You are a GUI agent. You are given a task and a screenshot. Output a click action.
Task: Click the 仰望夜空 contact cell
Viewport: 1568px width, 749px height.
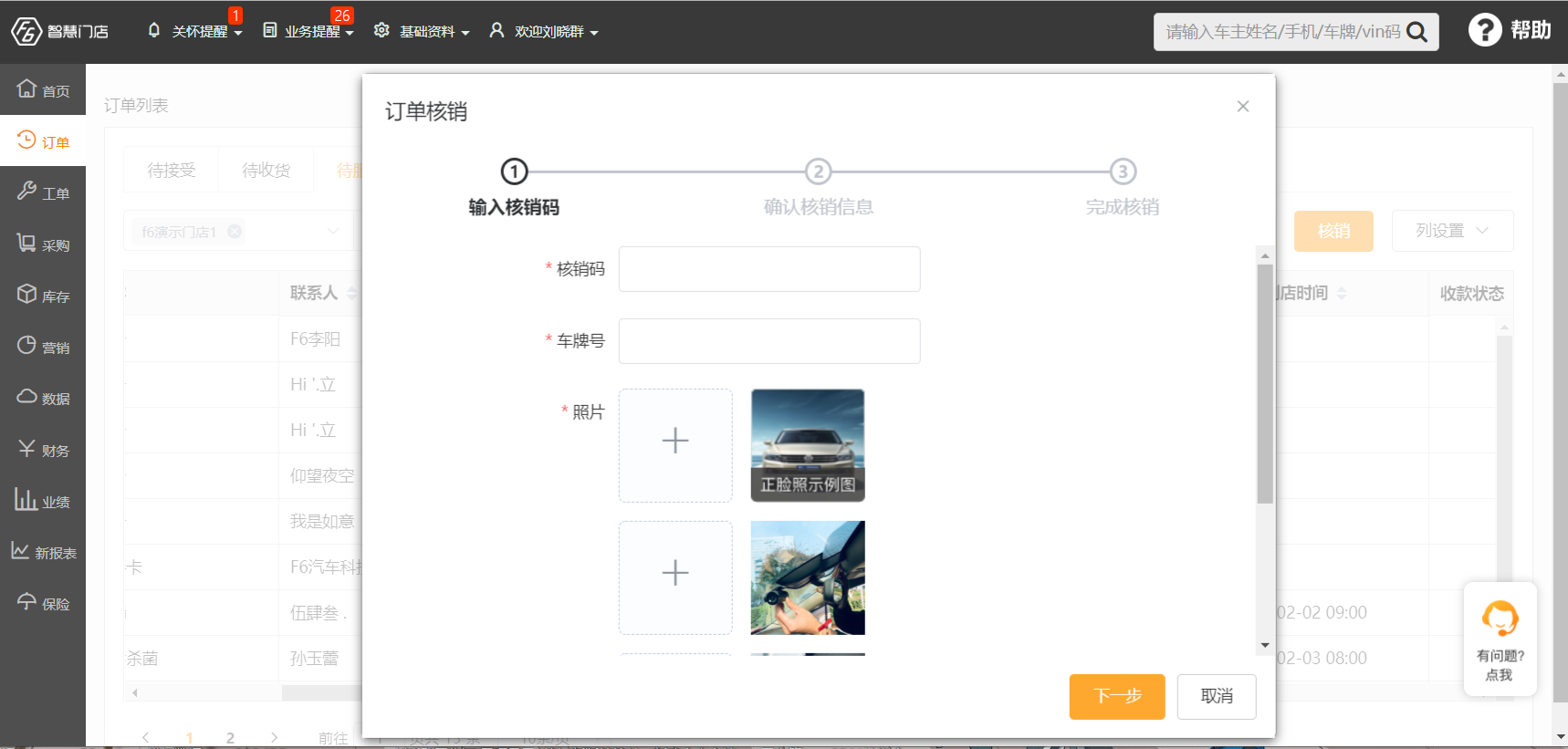pos(321,475)
